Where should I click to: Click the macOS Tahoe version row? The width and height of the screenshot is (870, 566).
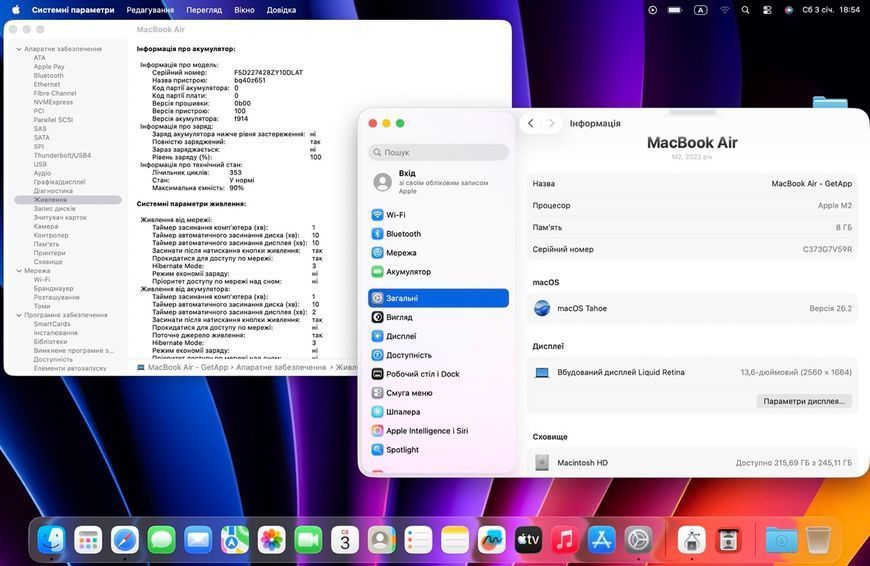tap(692, 308)
